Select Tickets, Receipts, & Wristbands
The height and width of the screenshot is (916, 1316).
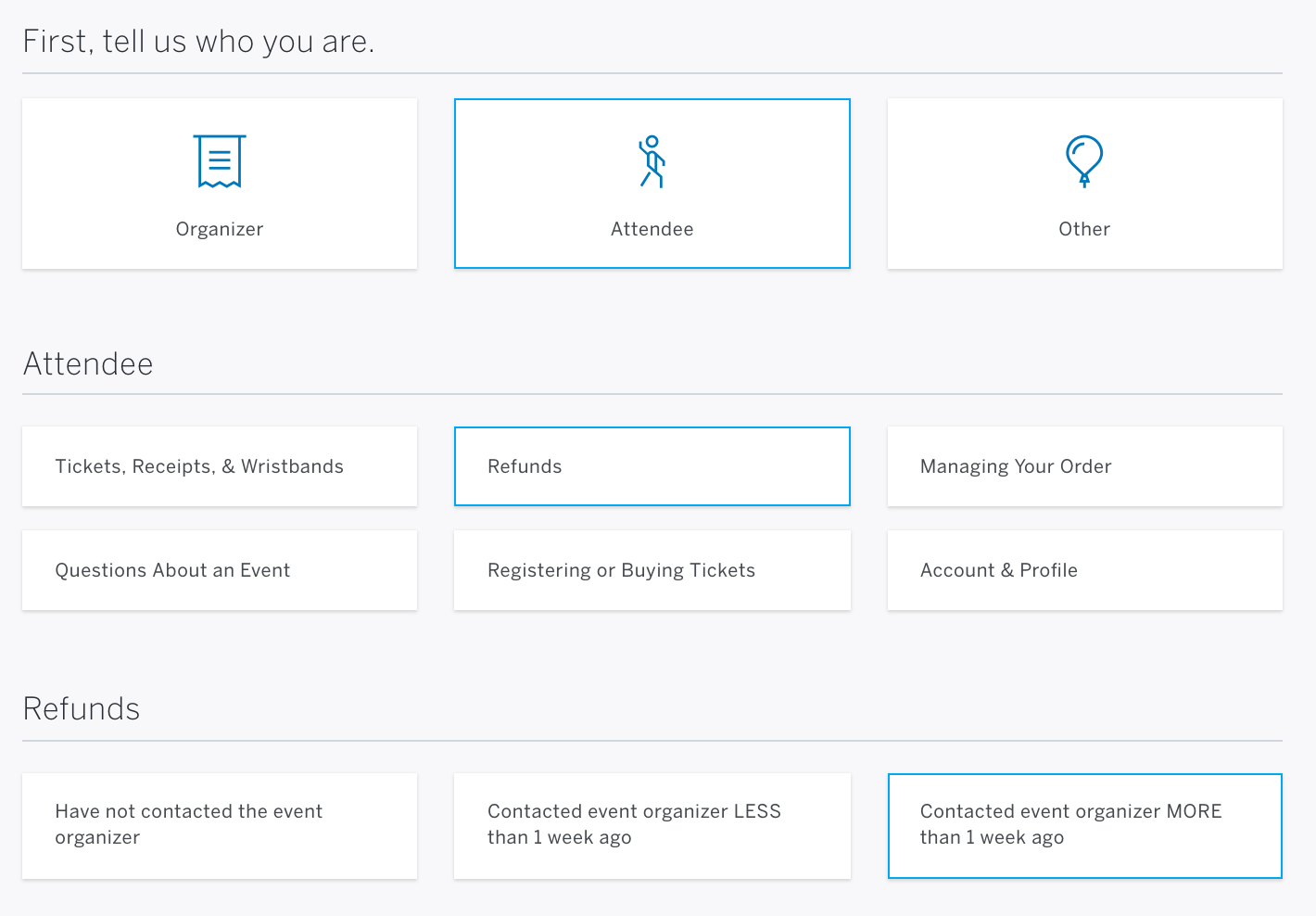pos(219,466)
